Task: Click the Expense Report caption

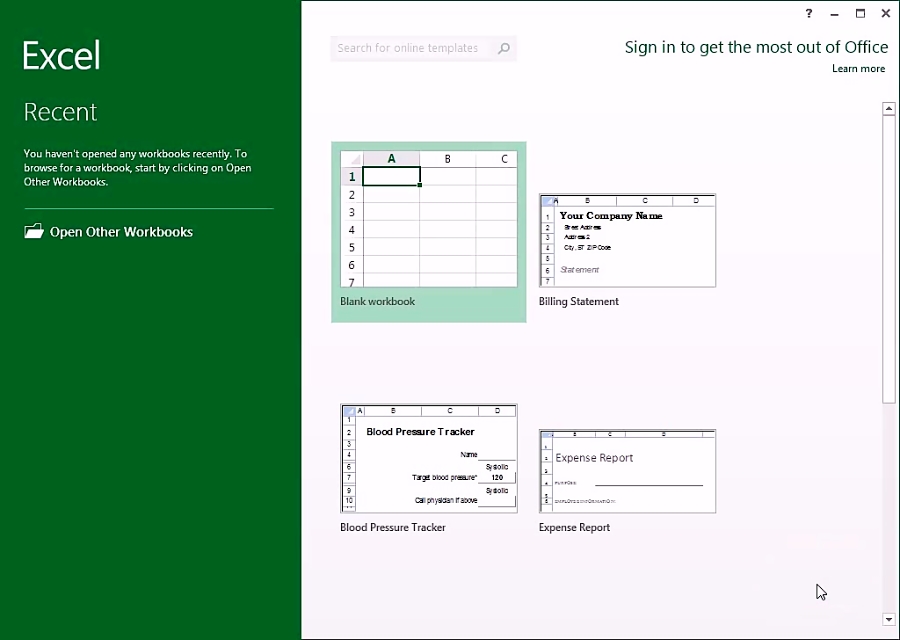Action: (574, 527)
